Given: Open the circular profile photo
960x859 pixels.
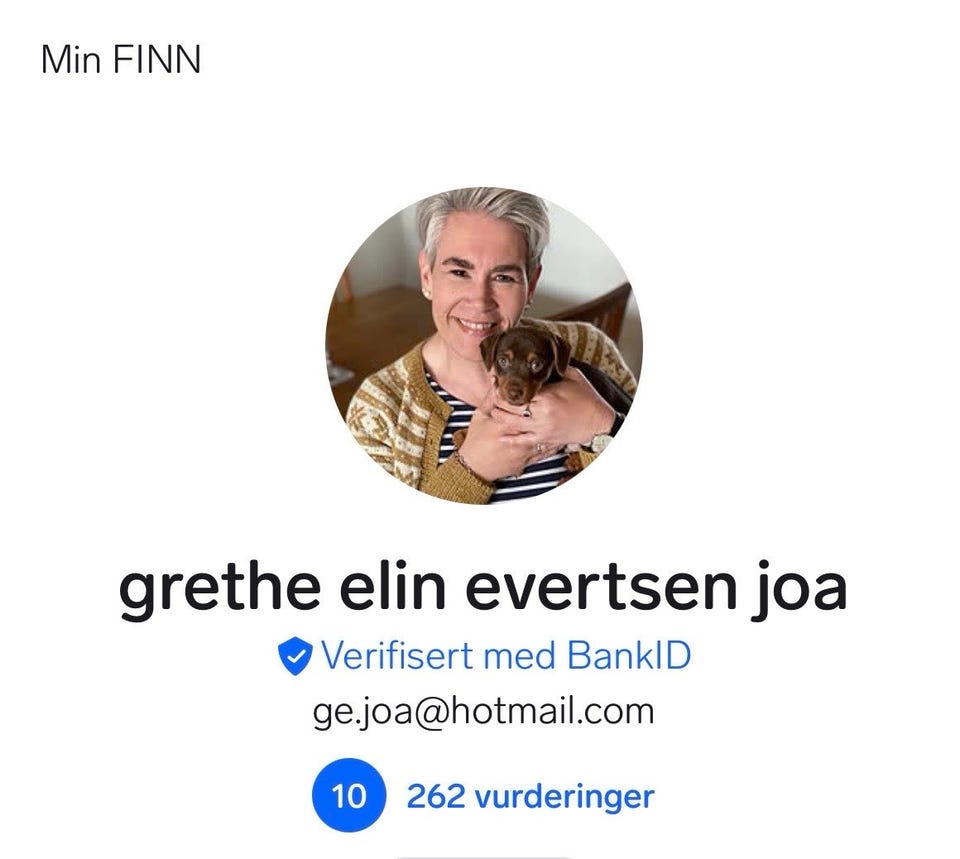Looking at the screenshot, I should click(x=484, y=346).
